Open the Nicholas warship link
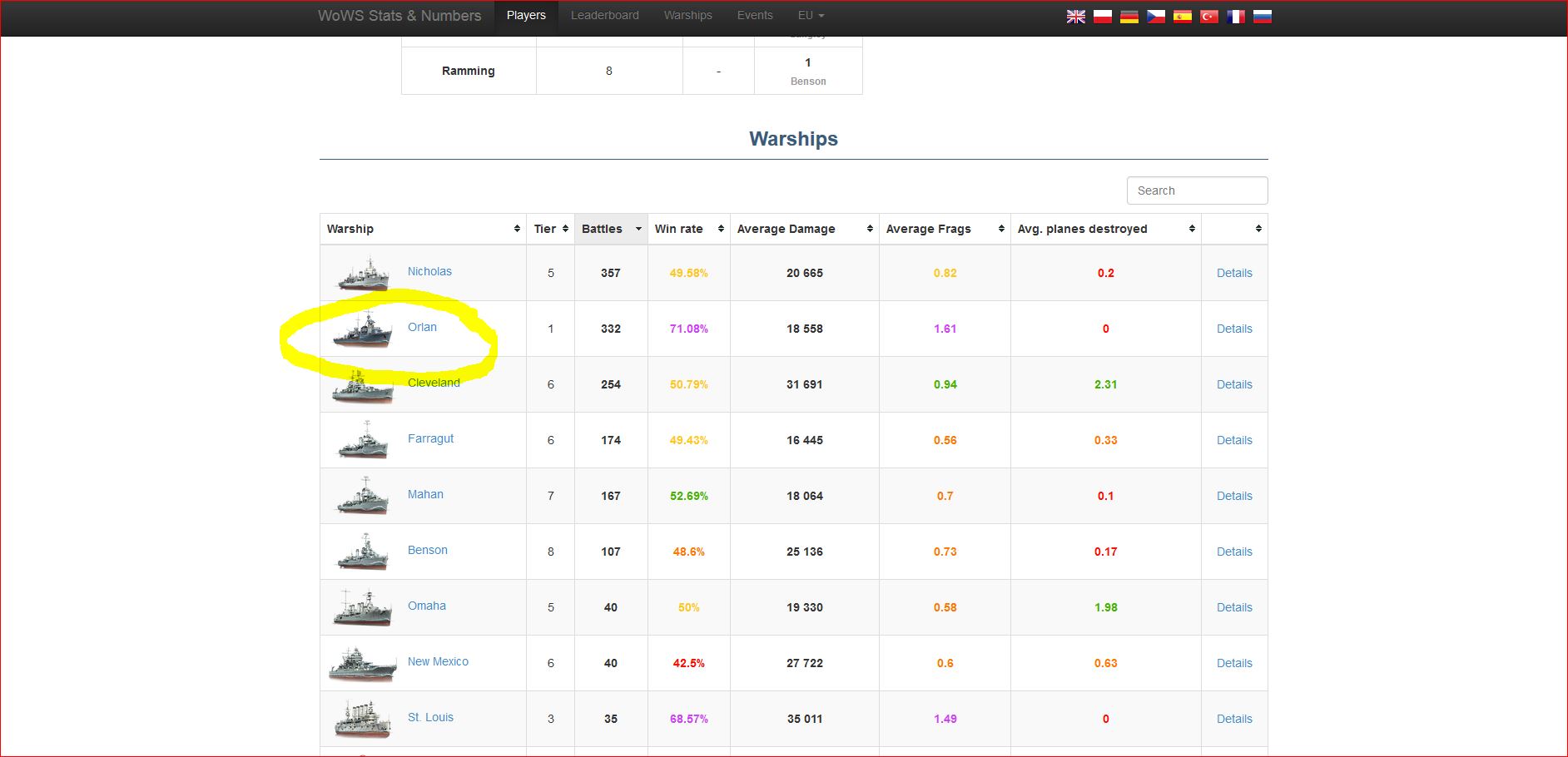Image resolution: width=1568 pixels, height=757 pixels. (x=429, y=271)
